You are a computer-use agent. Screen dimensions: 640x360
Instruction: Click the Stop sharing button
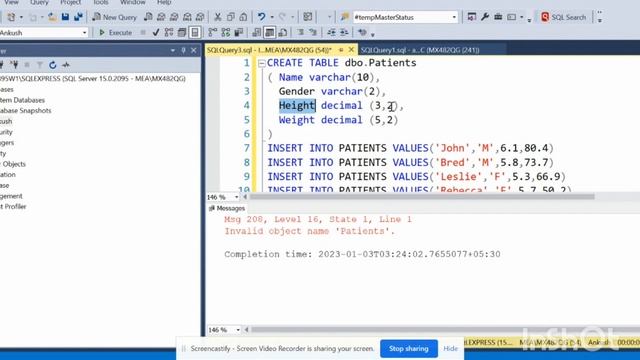(x=409, y=349)
